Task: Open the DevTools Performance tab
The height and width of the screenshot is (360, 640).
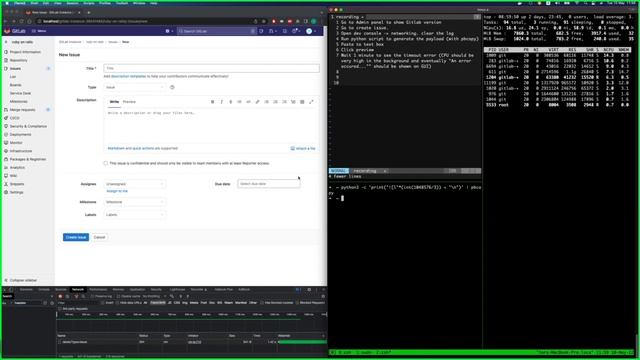Action: pyautogui.click(x=98, y=289)
